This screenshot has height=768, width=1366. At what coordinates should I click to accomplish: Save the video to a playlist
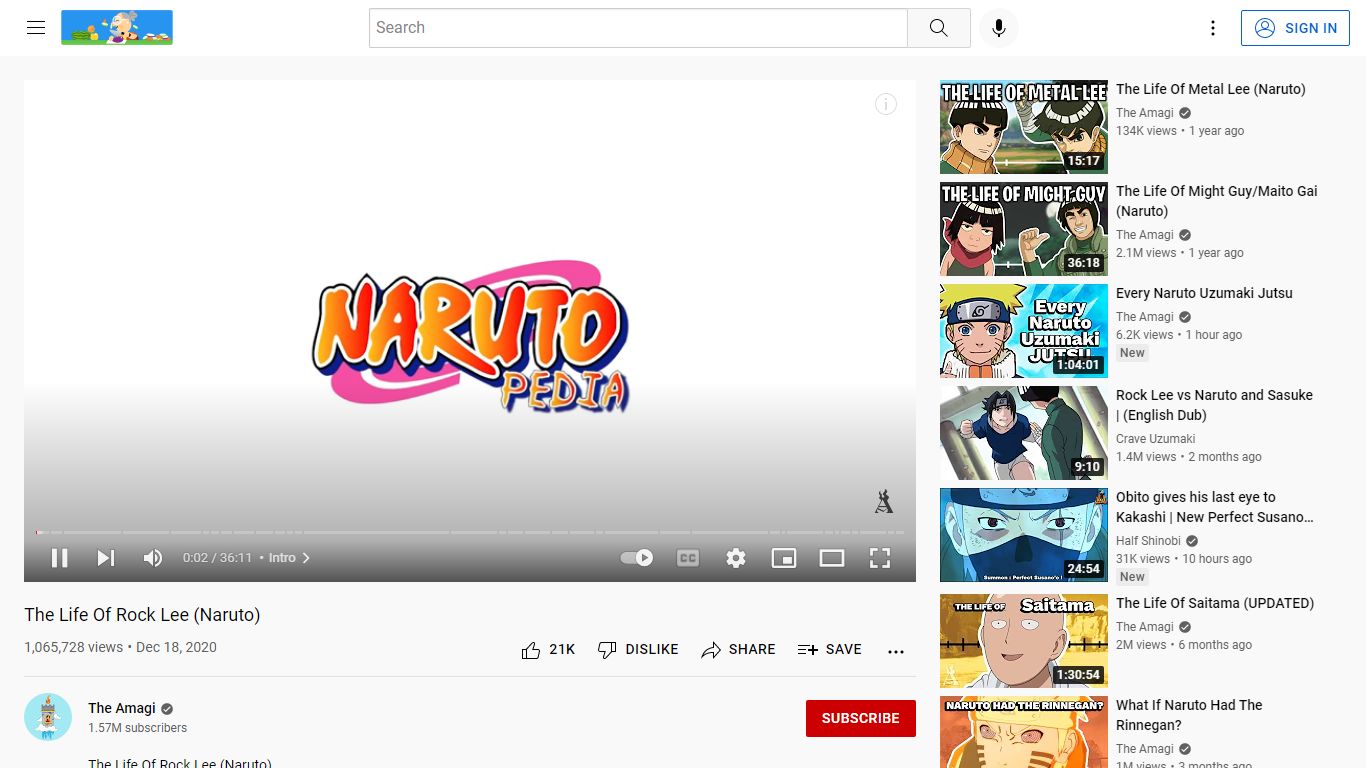coord(829,650)
